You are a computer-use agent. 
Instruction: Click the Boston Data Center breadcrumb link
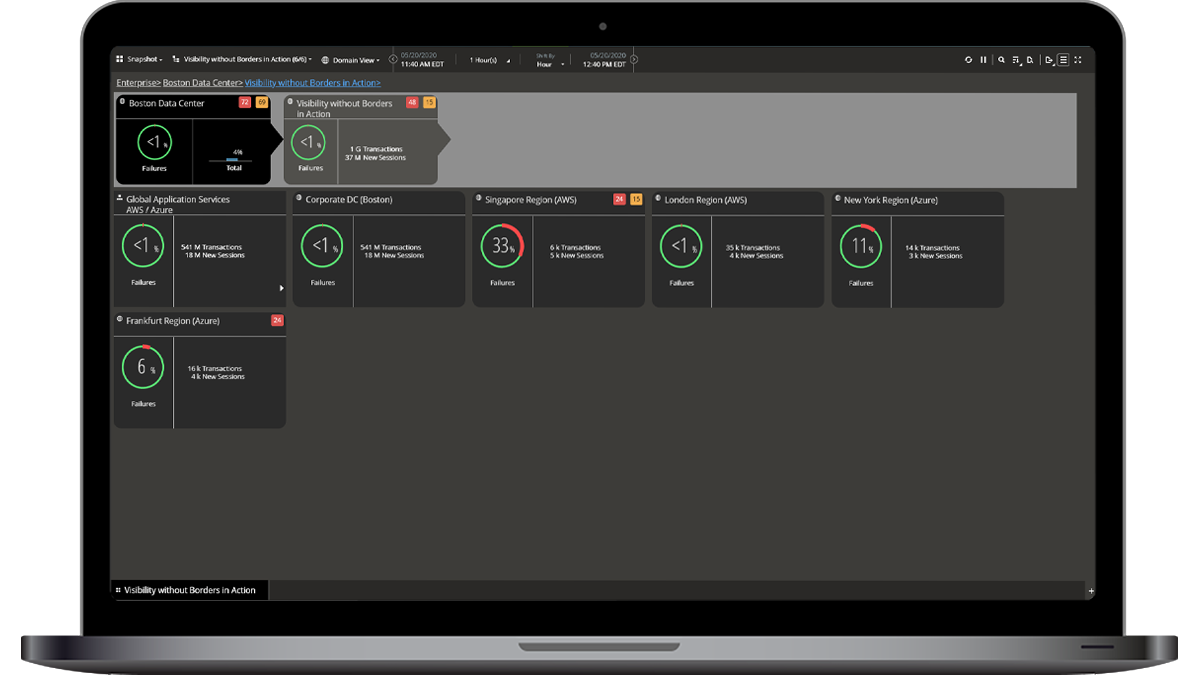pyautogui.click(x=202, y=83)
